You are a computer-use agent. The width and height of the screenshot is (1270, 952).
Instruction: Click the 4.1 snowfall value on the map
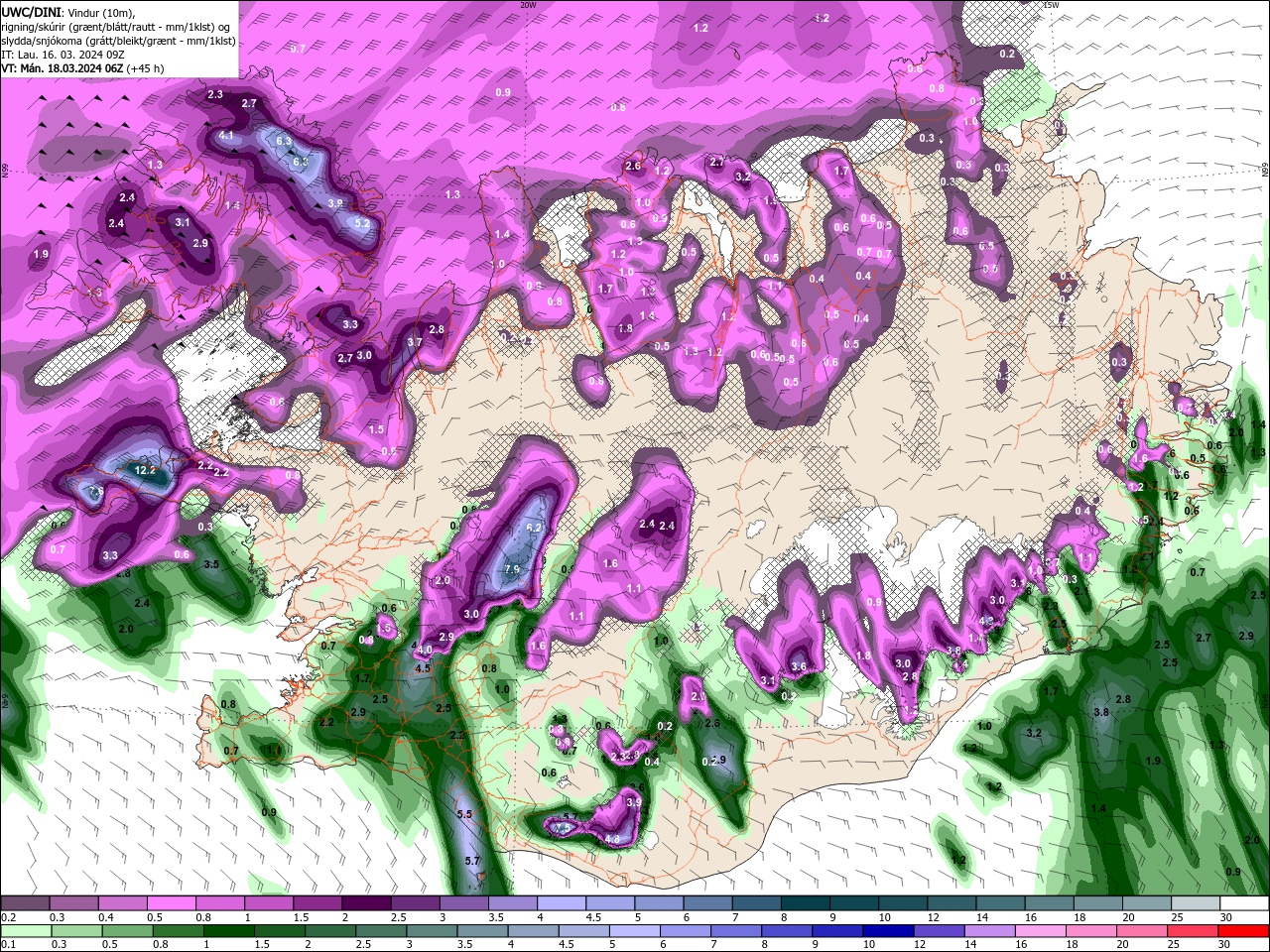coord(226,136)
